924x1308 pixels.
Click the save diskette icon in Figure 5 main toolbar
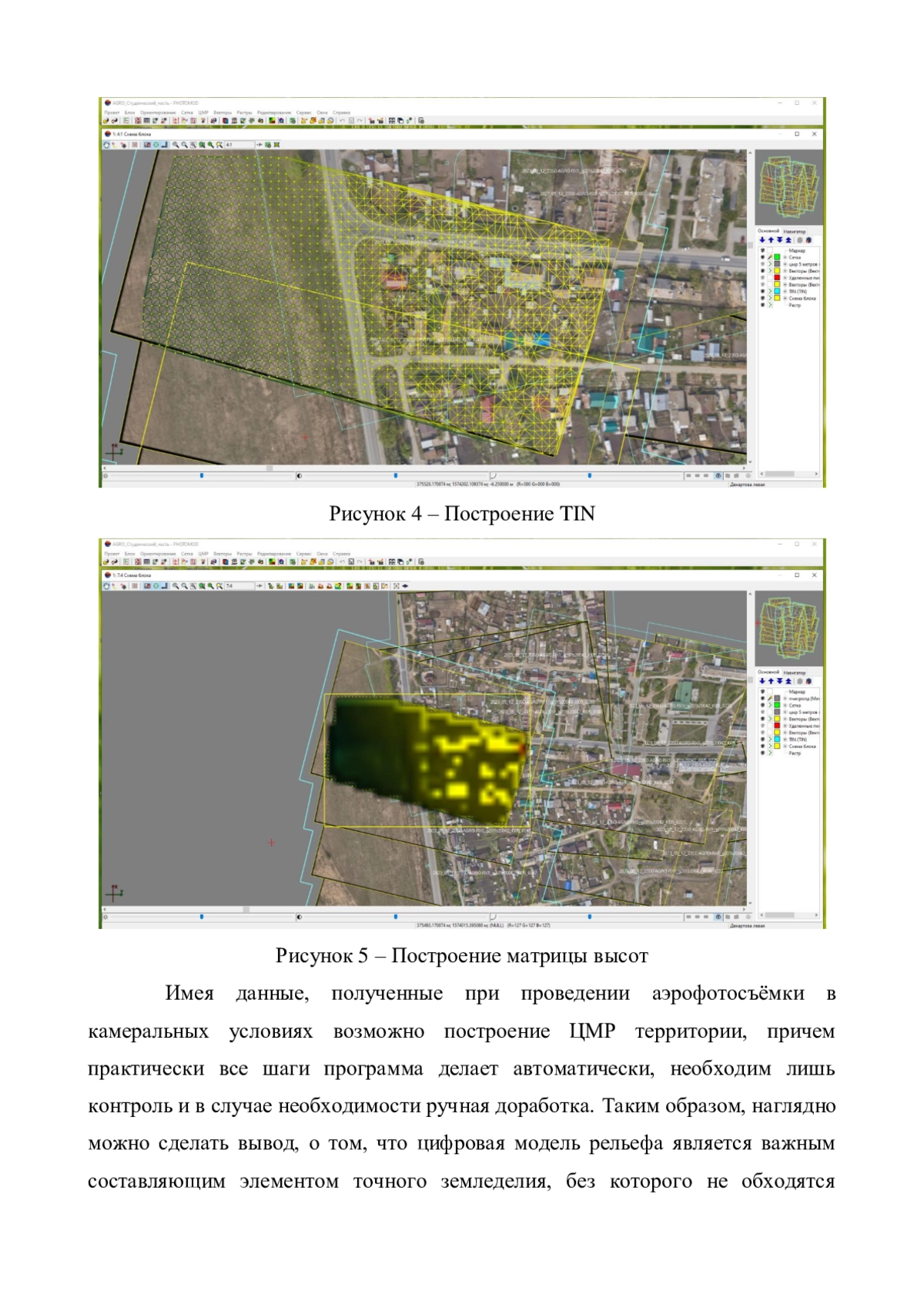(x=351, y=562)
